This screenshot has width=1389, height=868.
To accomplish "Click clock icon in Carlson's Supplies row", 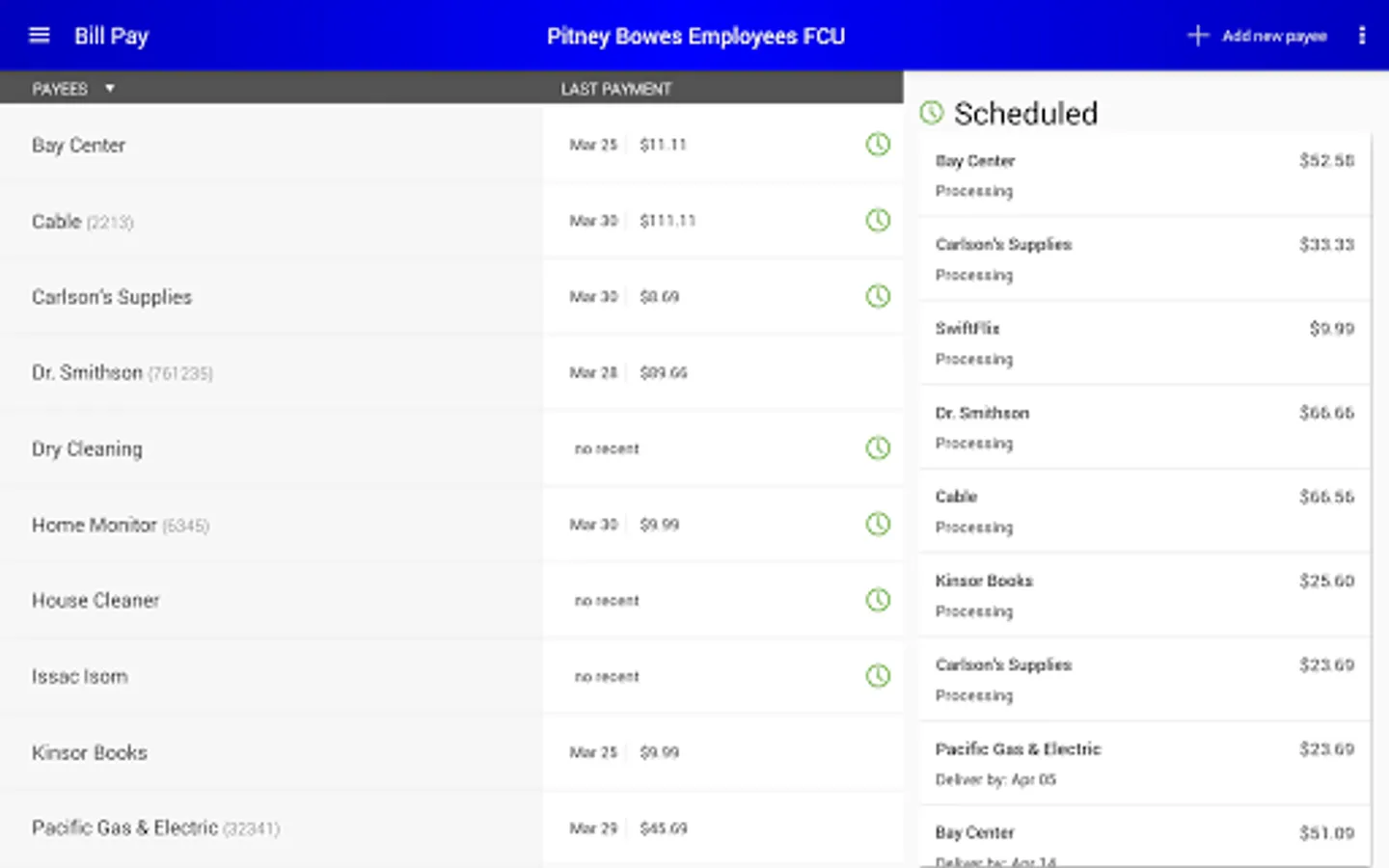I will point(878,296).
